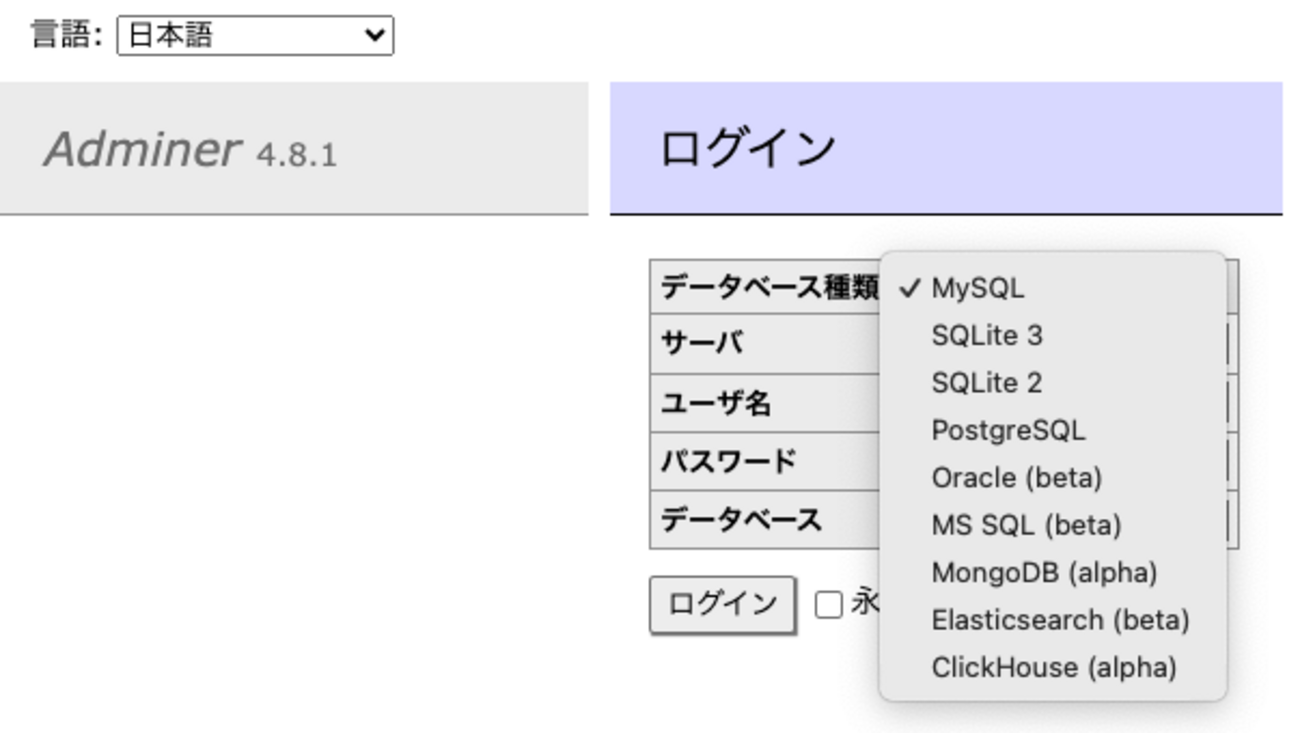1300x733 pixels.
Task: Pick PostgreSQL as database type
Action: 1052,431
